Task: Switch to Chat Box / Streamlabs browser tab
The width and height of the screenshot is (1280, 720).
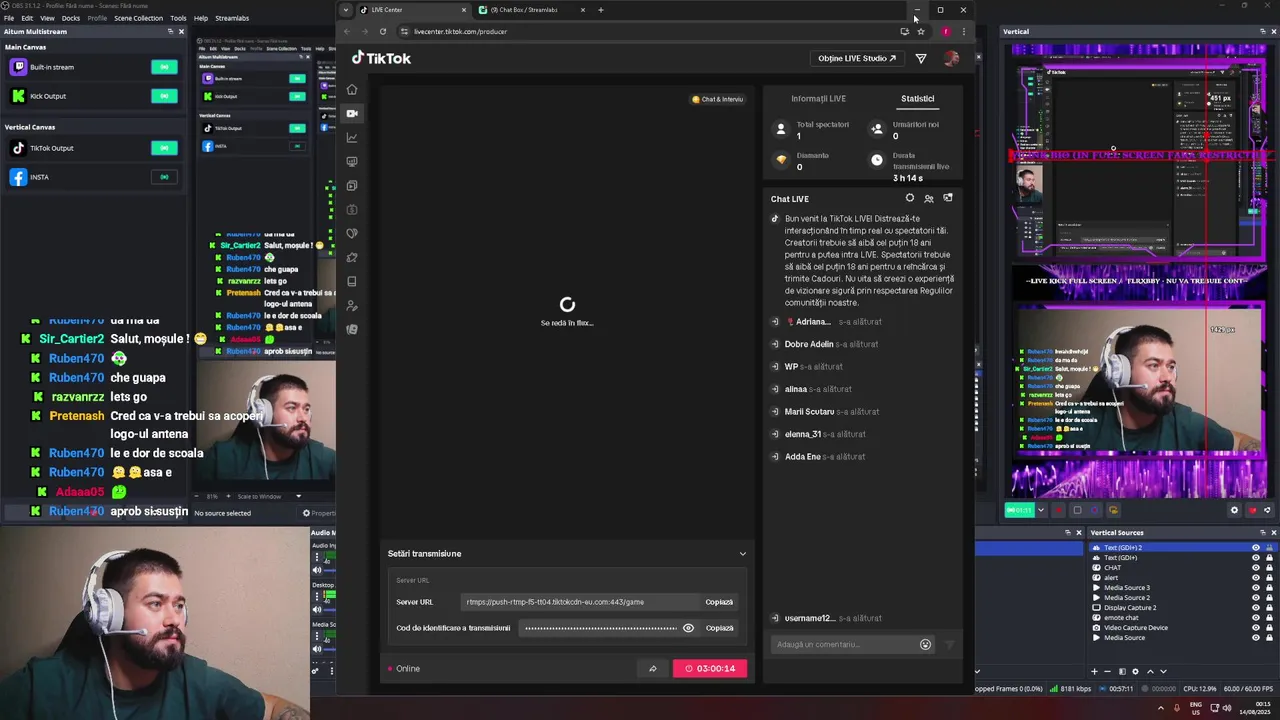Action: tap(530, 10)
